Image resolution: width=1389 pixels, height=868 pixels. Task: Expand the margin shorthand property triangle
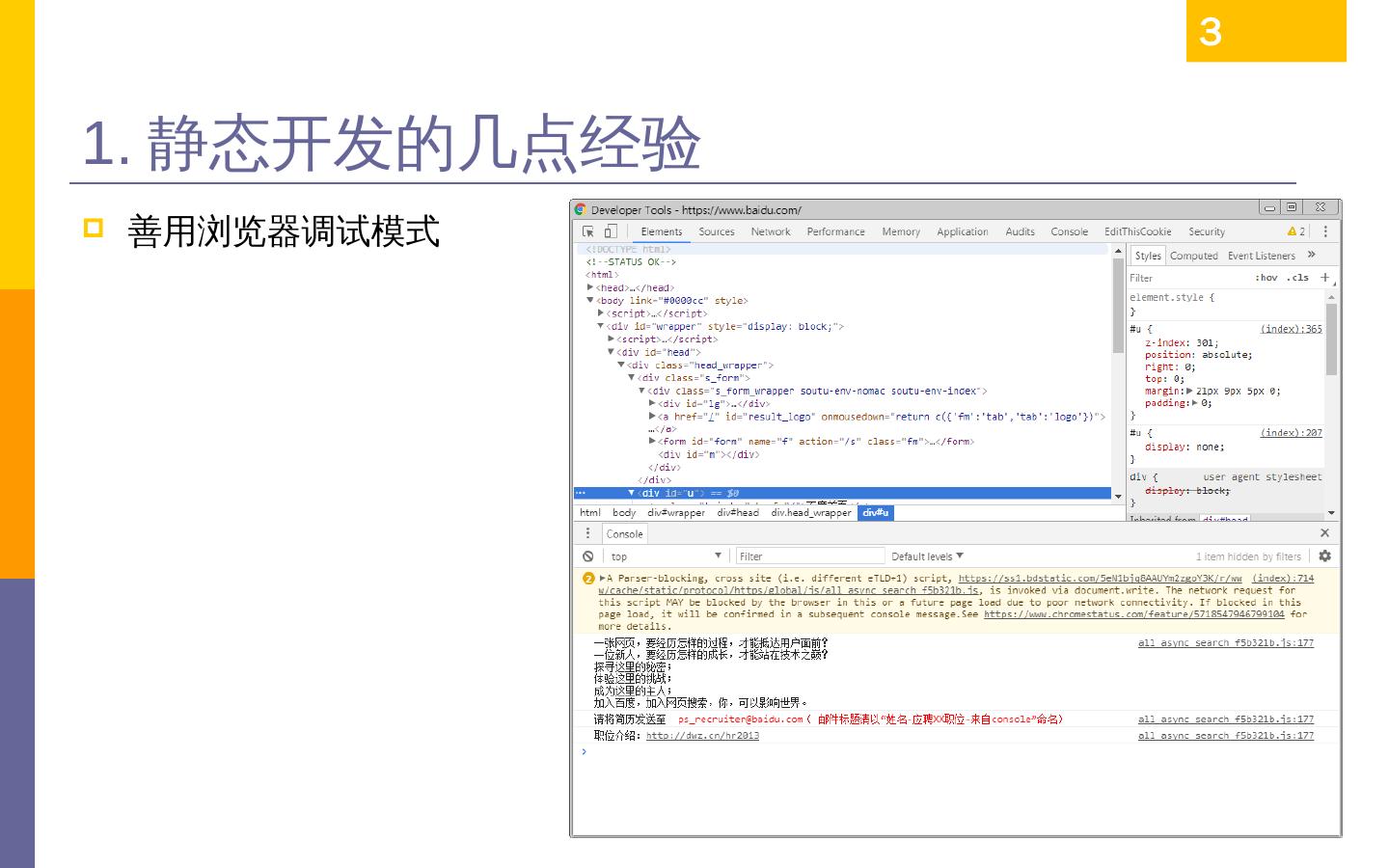[x=1190, y=391]
